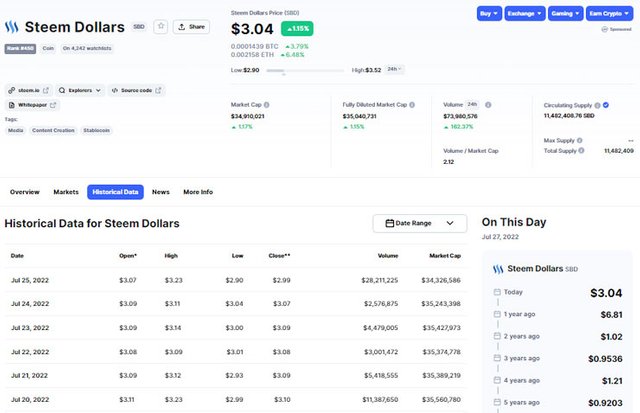This screenshot has height=413, width=640.
Task: Click volume value $11,387,650
Action: (380, 400)
